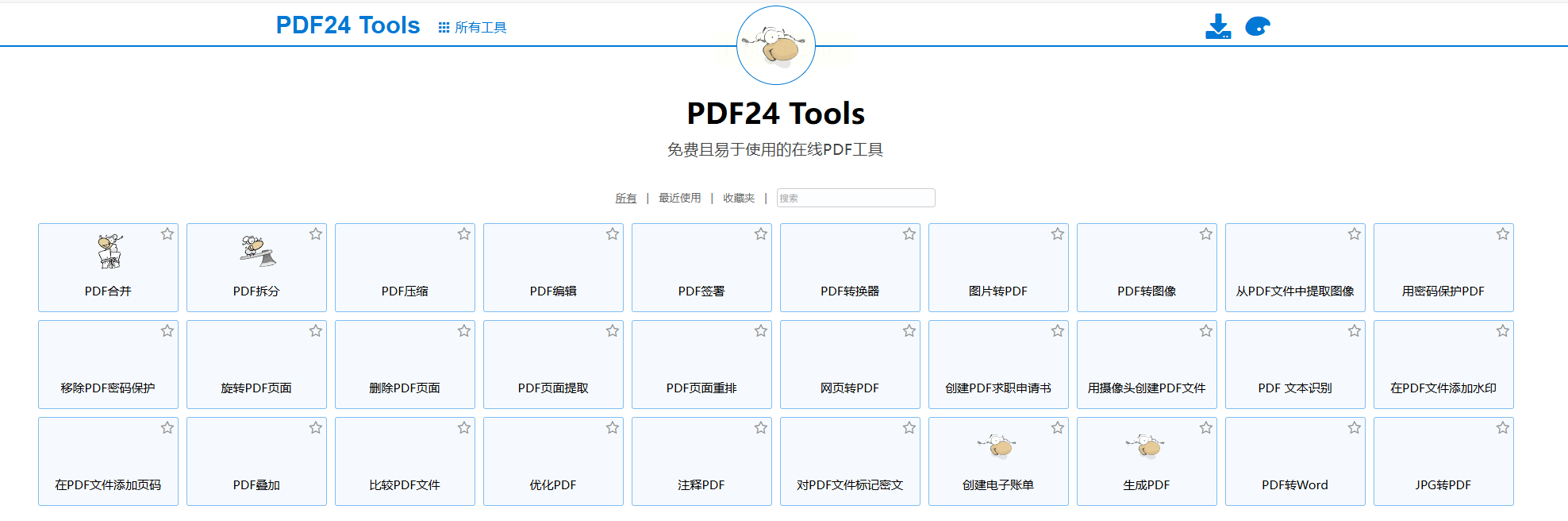
Task: Open the PDF转Word tool
Action: coord(1295,461)
